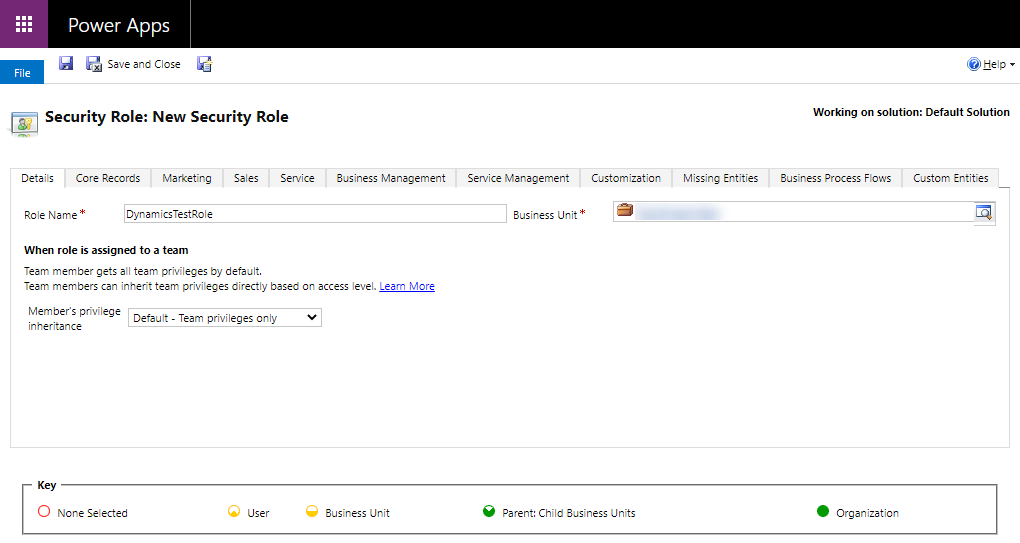Click the Business Unit briefcase icon
Image resolution: width=1020 pixels, height=543 pixels.
(625, 211)
